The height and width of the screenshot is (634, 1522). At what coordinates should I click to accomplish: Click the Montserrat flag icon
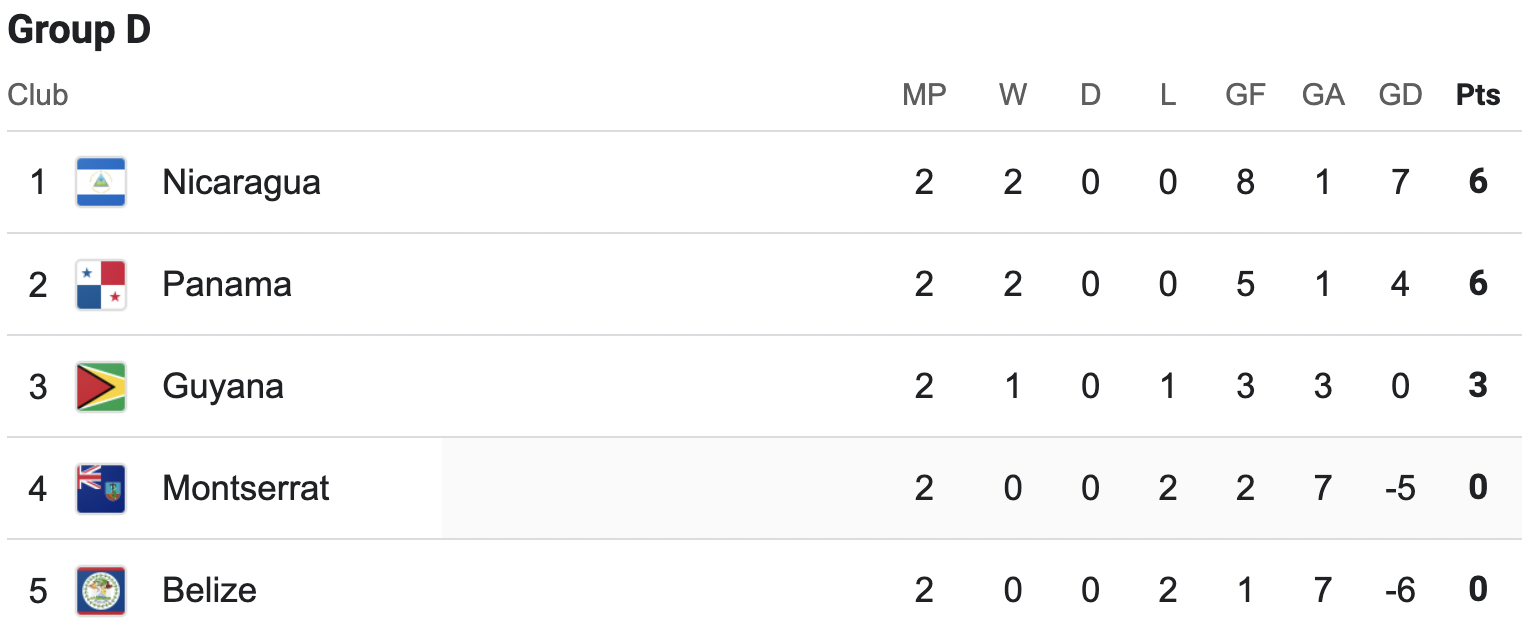click(x=101, y=488)
